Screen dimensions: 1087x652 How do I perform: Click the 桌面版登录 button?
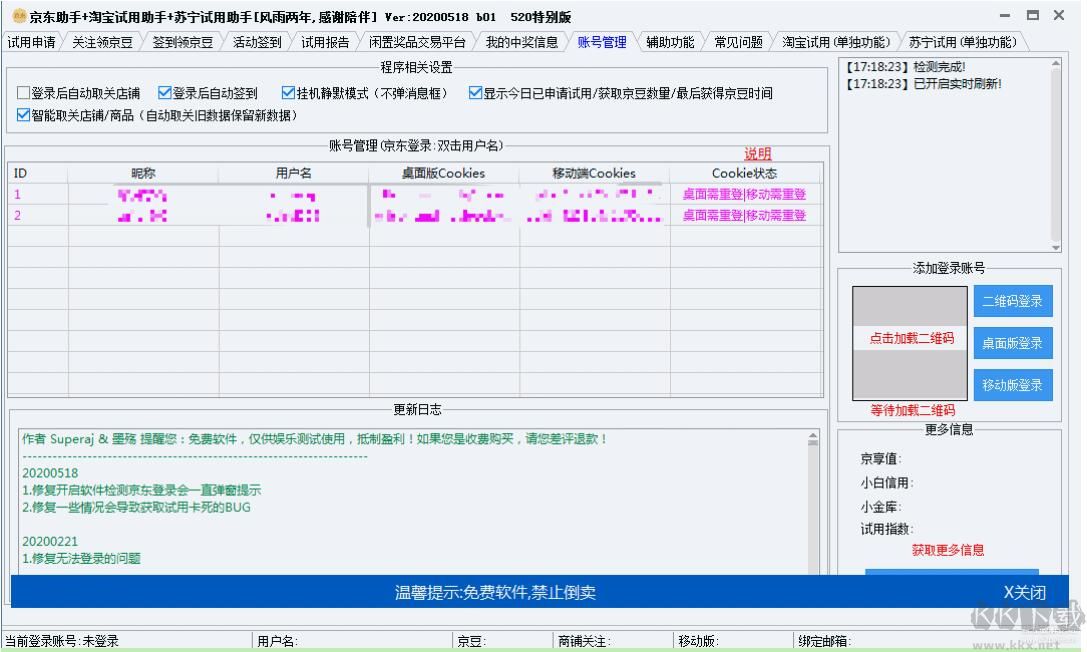1013,343
